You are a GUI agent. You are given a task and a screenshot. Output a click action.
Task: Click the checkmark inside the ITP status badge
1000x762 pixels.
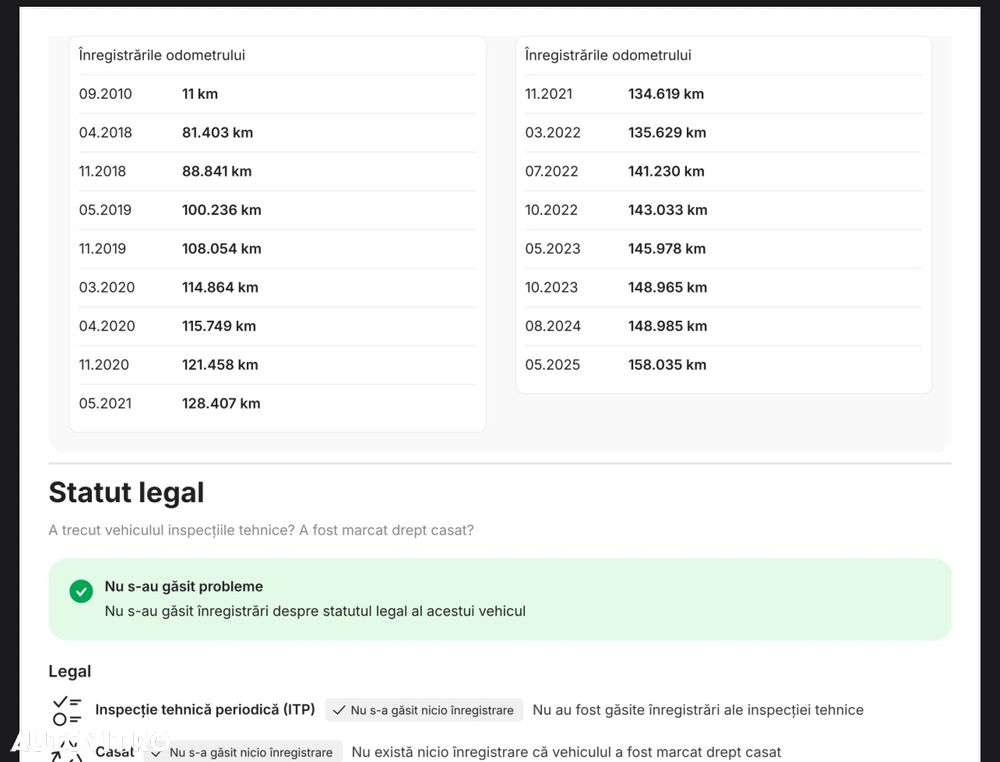click(x=338, y=710)
